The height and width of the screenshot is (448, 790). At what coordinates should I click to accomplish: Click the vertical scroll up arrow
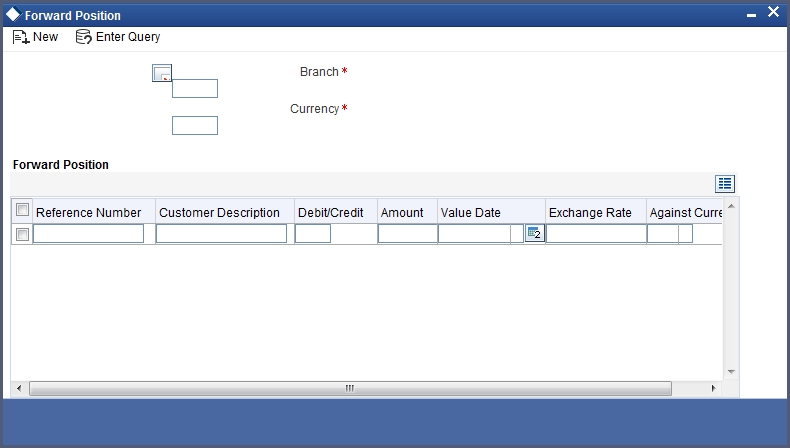[x=731, y=207]
